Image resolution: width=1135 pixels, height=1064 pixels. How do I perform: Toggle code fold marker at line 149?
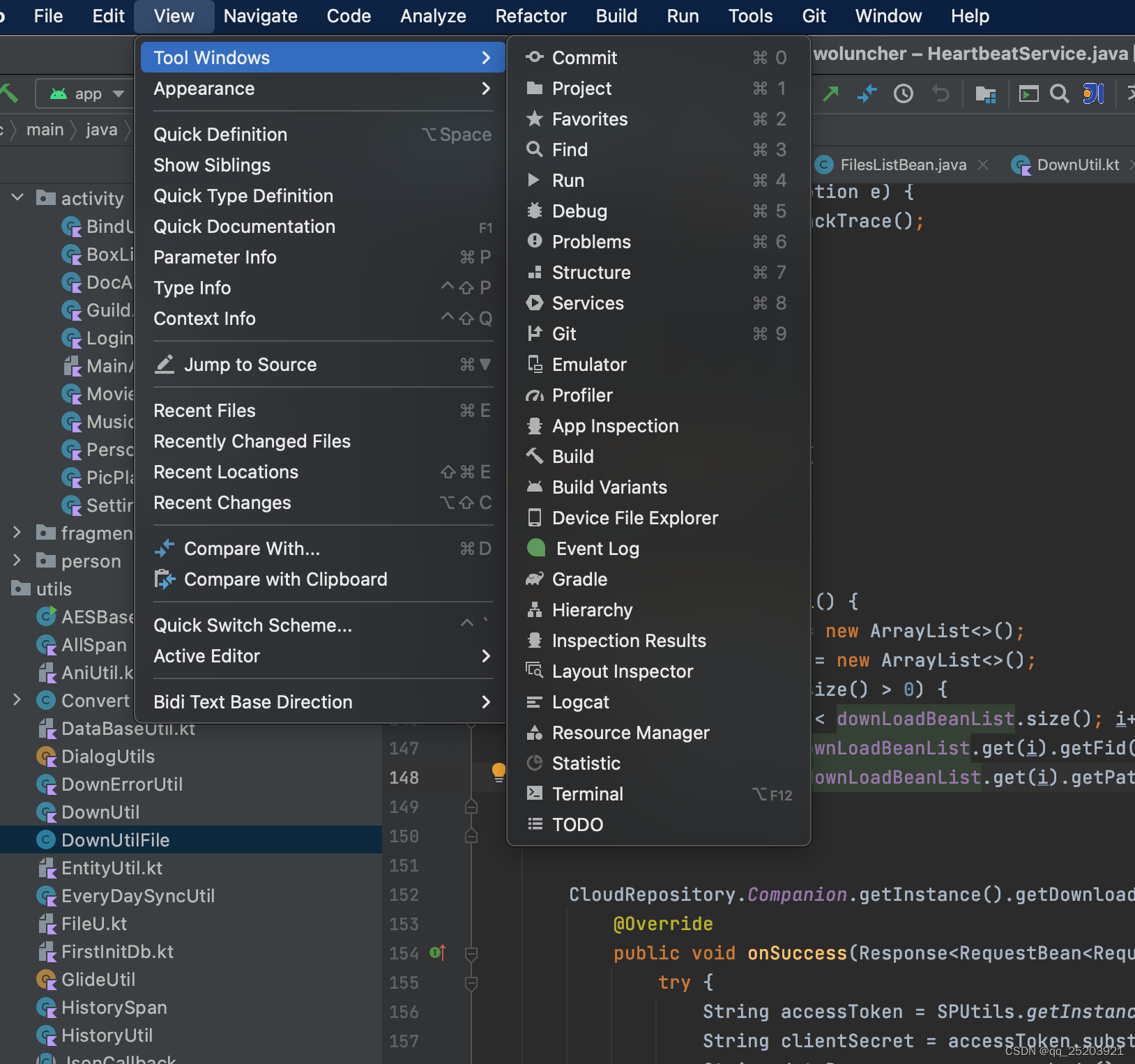(471, 807)
